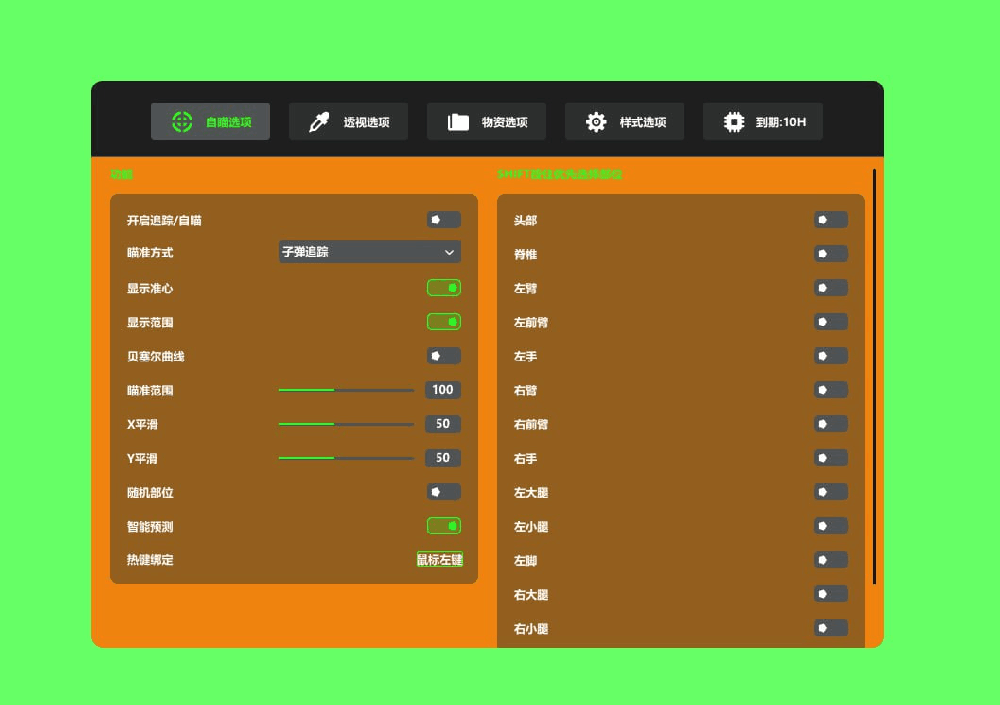
Task: Click the Y平滑 slider track
Action: click(346, 458)
